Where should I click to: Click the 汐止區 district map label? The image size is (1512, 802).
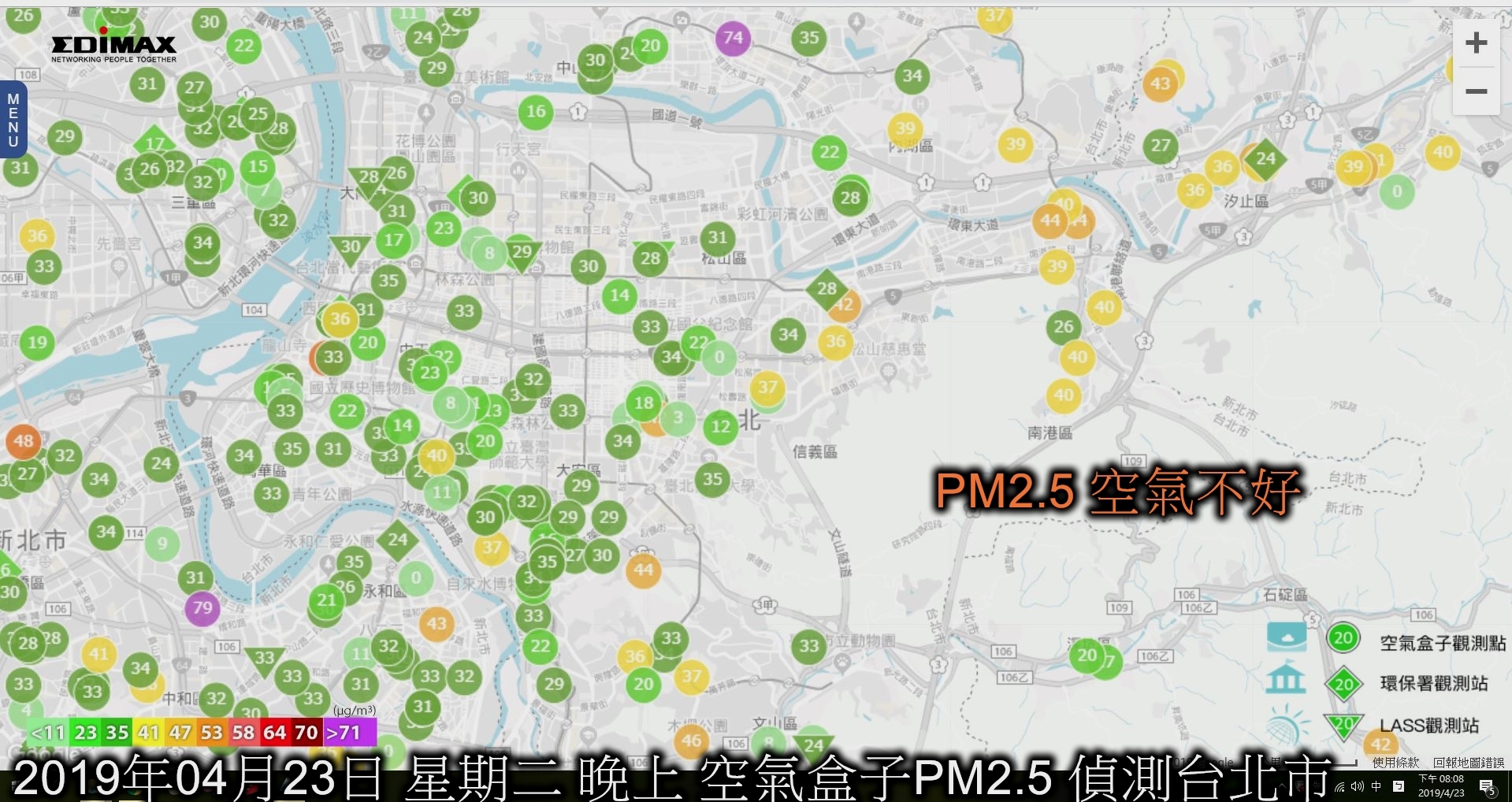(1246, 201)
